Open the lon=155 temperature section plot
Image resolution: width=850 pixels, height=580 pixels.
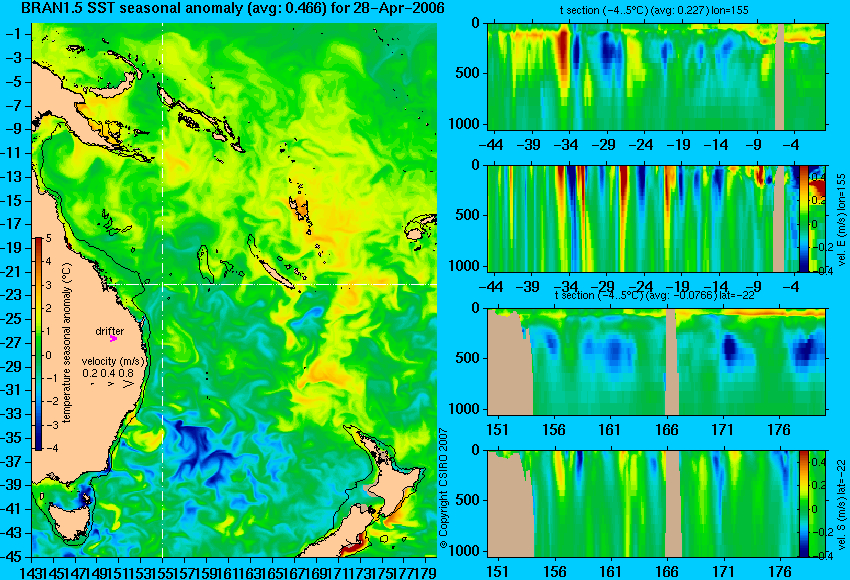(x=657, y=76)
